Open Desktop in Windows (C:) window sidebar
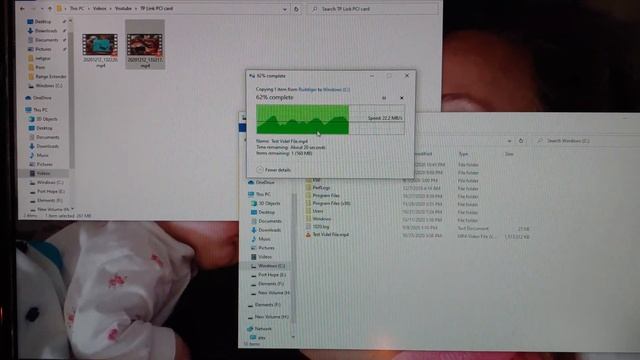Screen dimensions: 640x360 point(267,212)
